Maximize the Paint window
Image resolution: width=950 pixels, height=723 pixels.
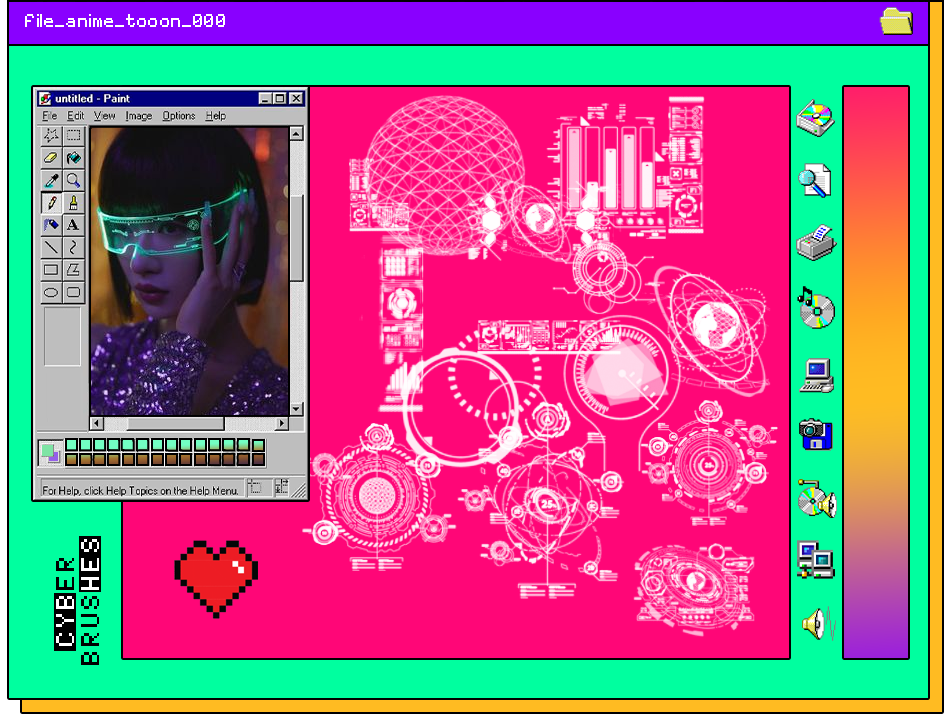pyautogui.click(x=279, y=98)
